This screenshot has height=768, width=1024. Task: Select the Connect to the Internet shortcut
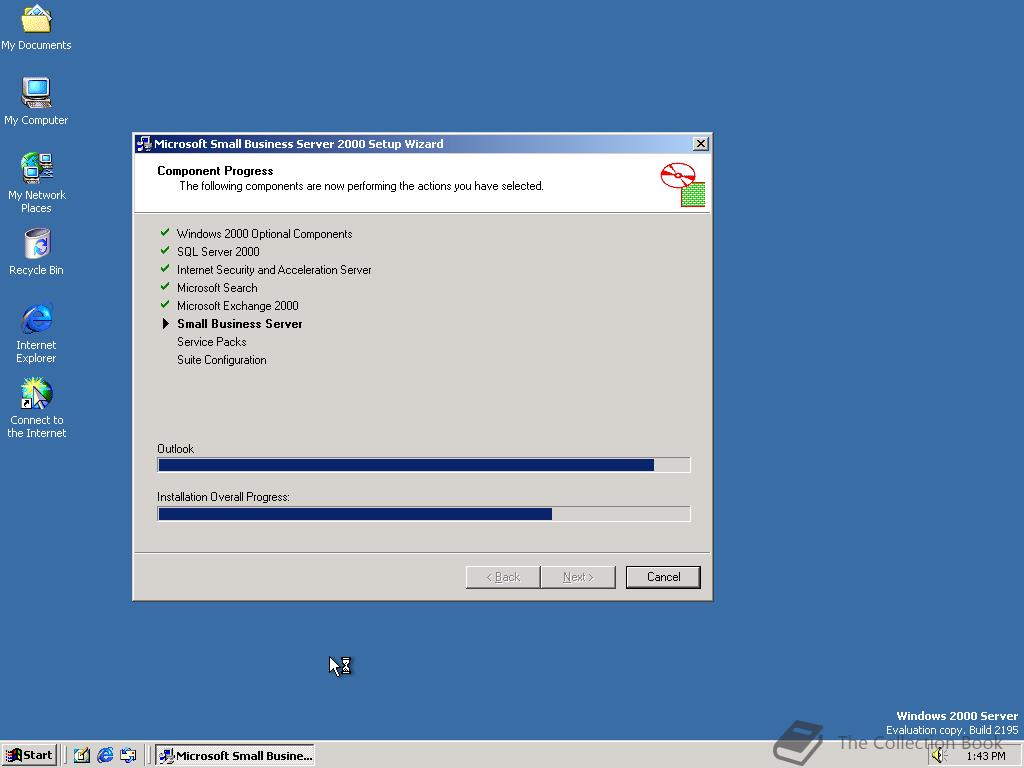click(36, 408)
